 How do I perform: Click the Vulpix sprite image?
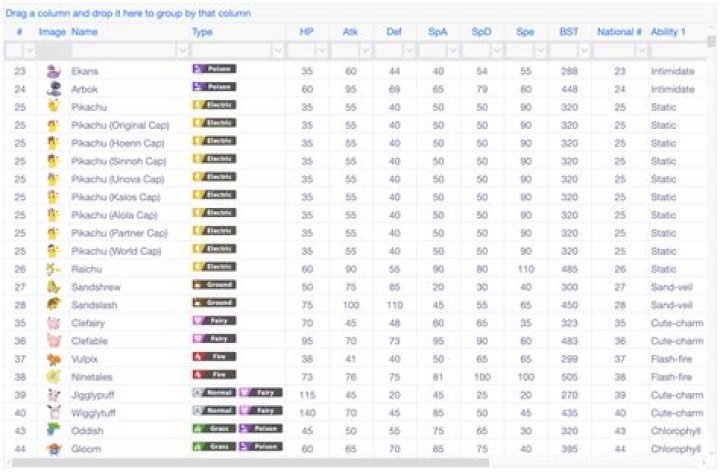coord(54,359)
